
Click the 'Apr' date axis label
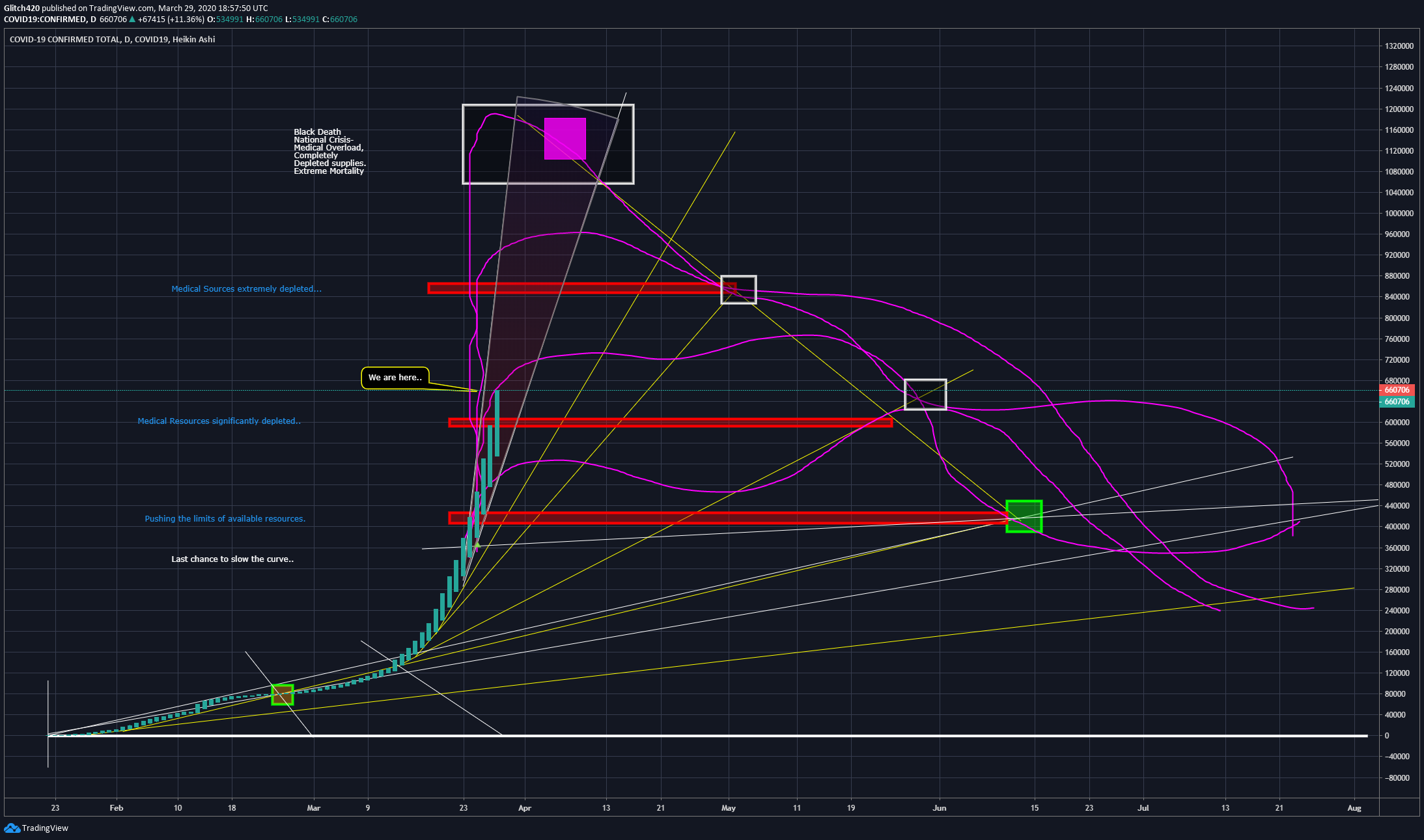click(525, 808)
